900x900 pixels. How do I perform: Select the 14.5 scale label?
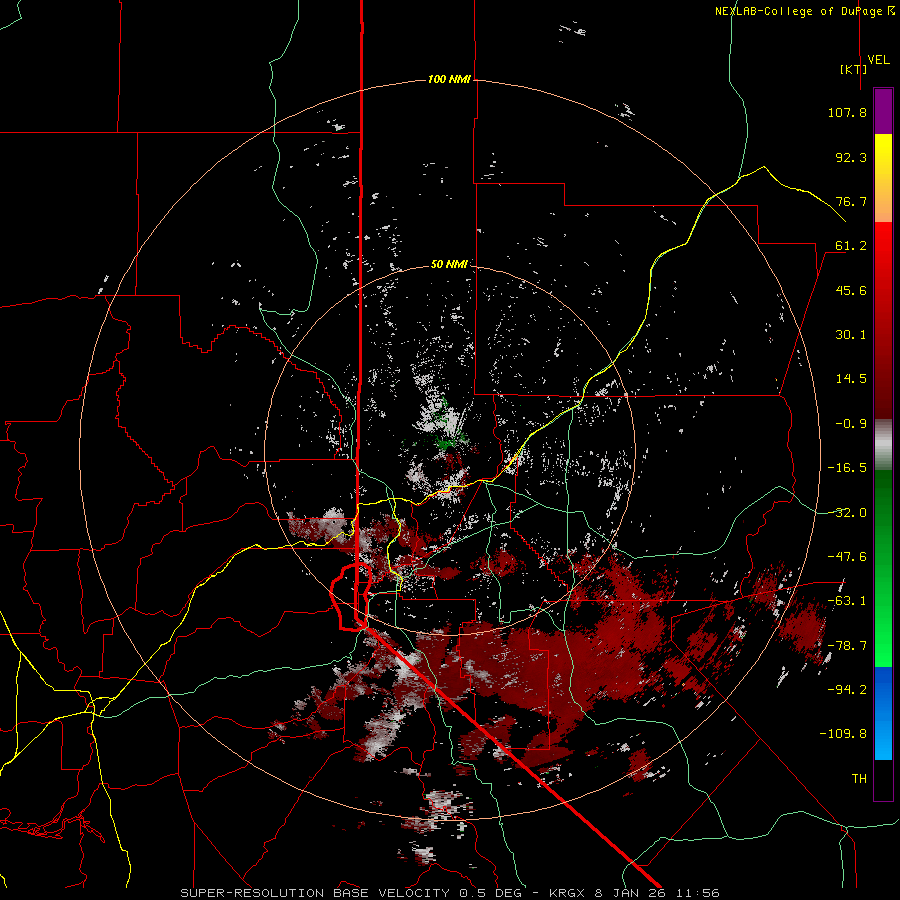point(851,379)
